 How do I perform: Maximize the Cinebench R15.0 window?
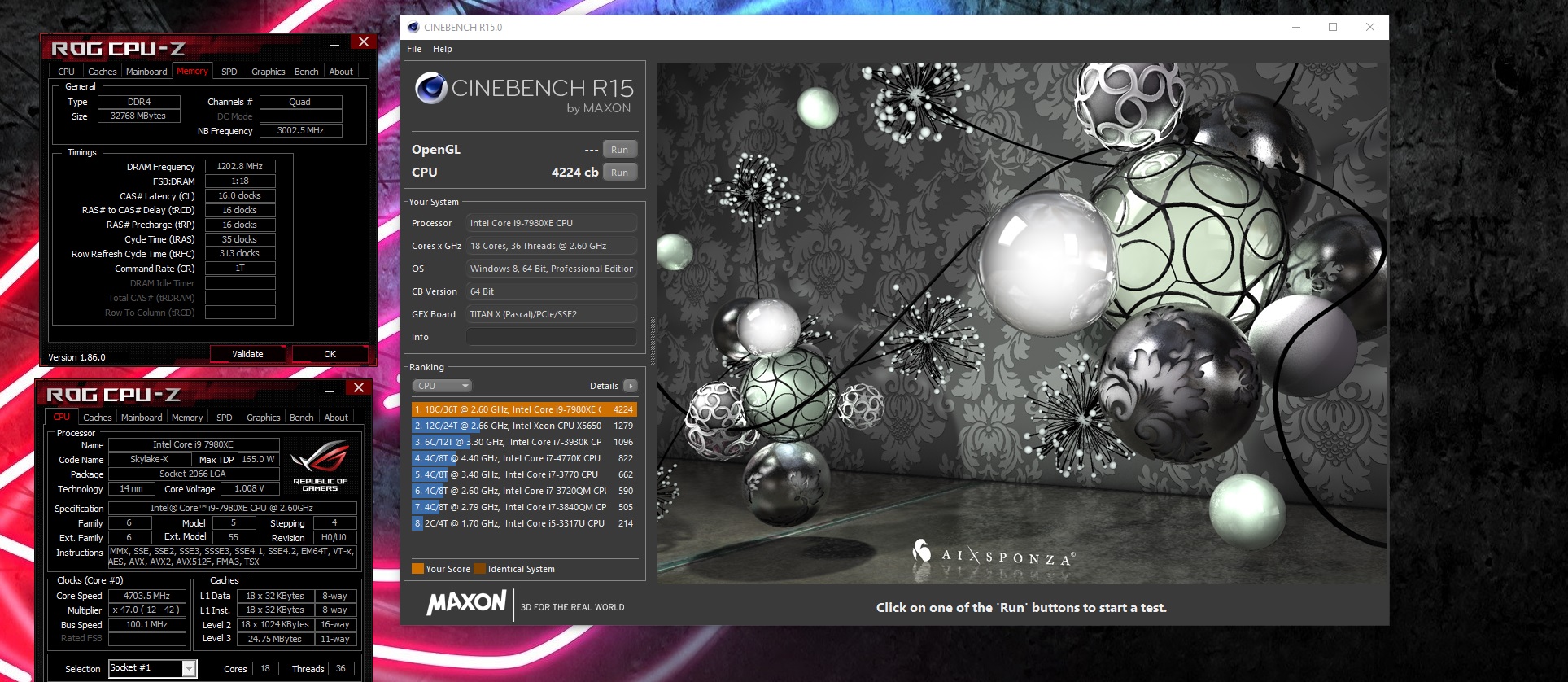pos(1333,27)
